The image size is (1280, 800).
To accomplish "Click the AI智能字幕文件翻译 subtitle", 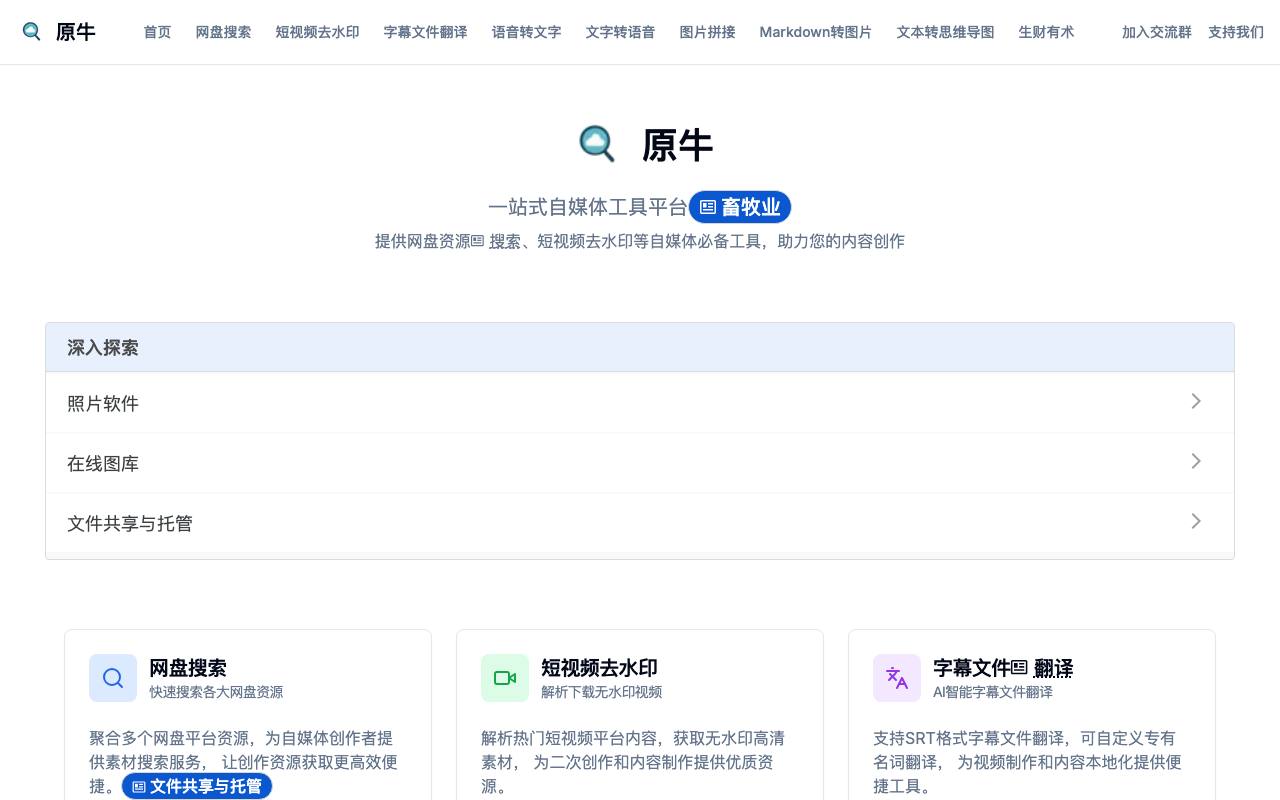I will (993, 692).
